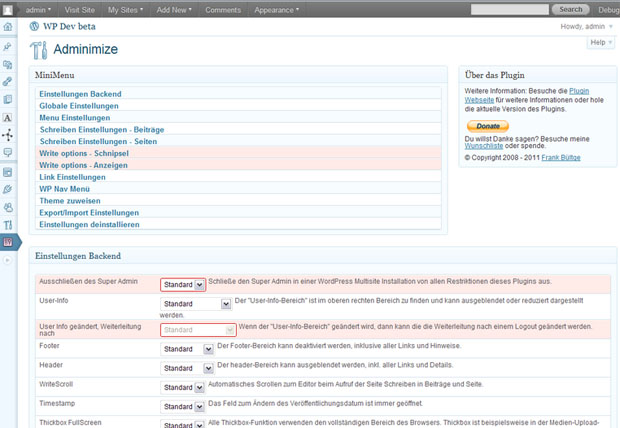Open the Dashboard home icon in sidebar

click(8, 27)
